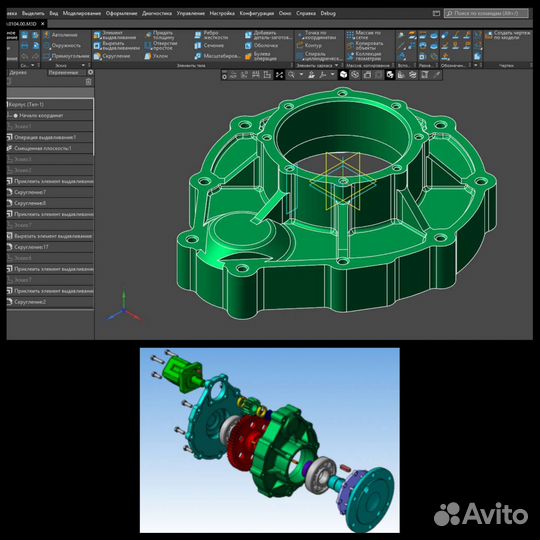Pick Ребро жесткости rib tool
The image size is (540, 540).
pyautogui.click(x=211, y=35)
